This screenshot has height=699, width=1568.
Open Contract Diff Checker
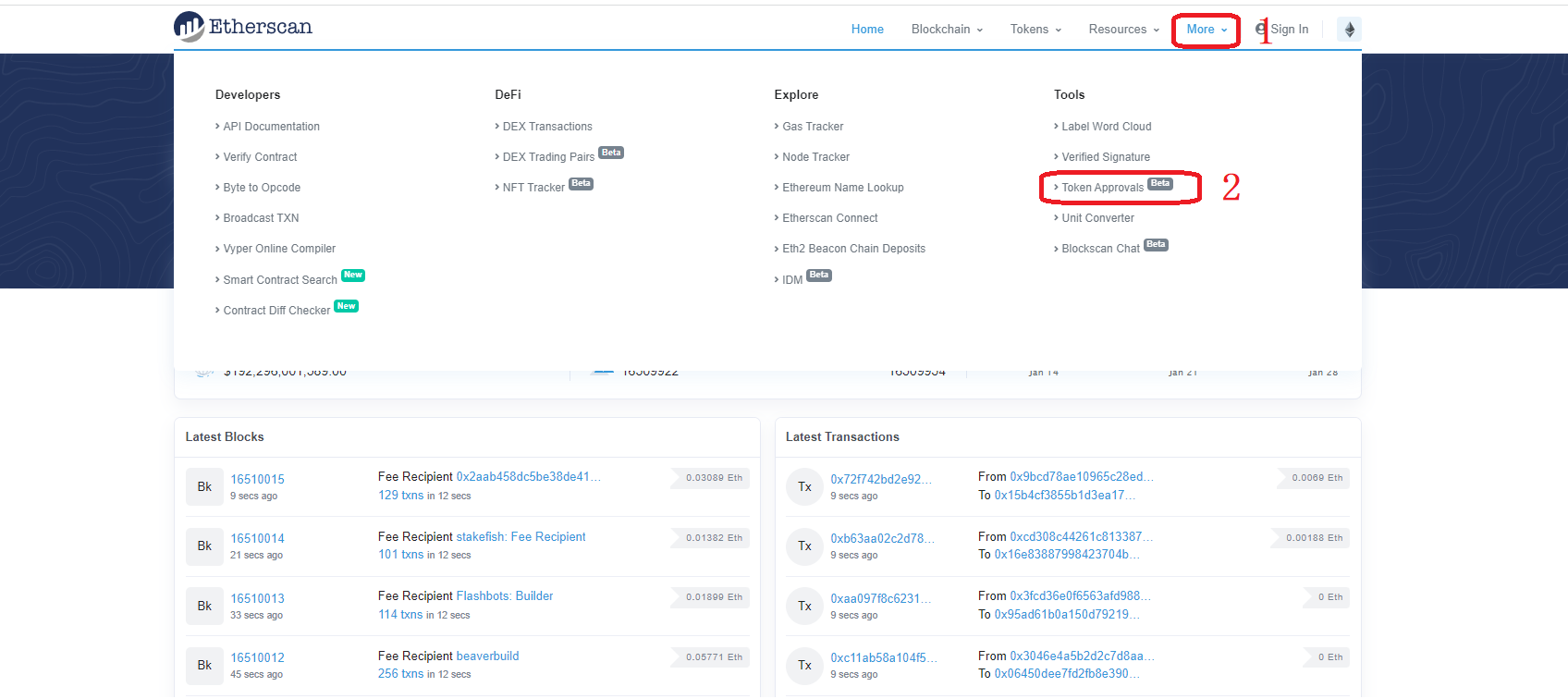276,311
